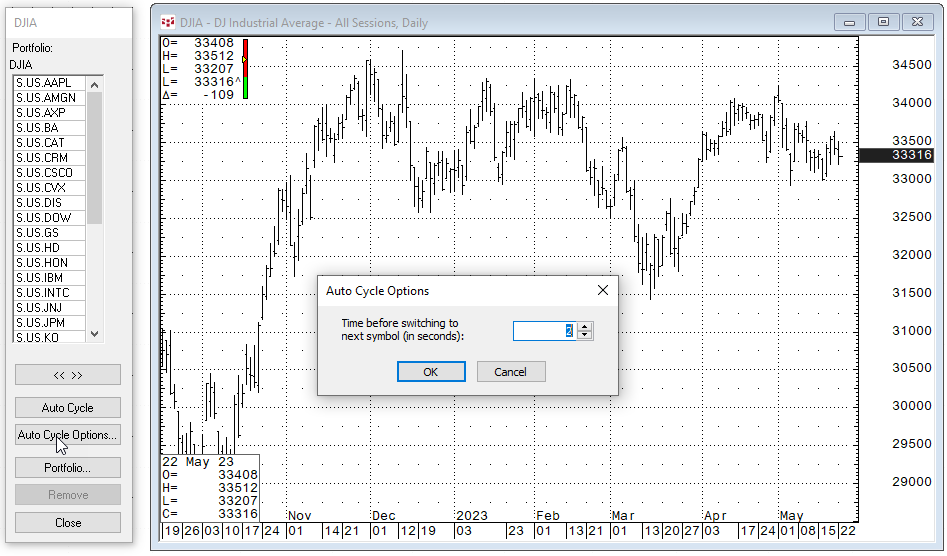Select S.US.AAPL in the portfolio list

point(44,83)
